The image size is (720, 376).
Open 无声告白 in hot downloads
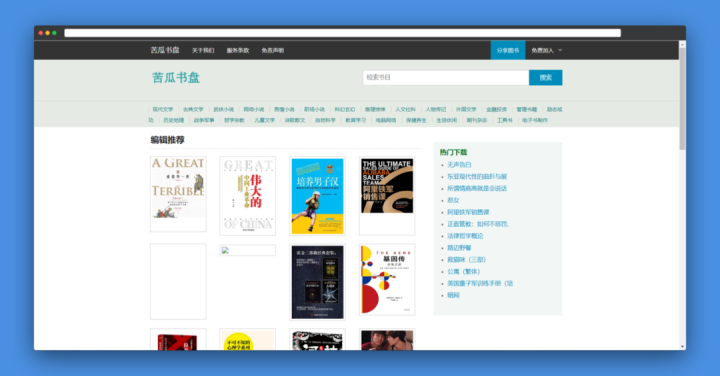click(x=459, y=164)
